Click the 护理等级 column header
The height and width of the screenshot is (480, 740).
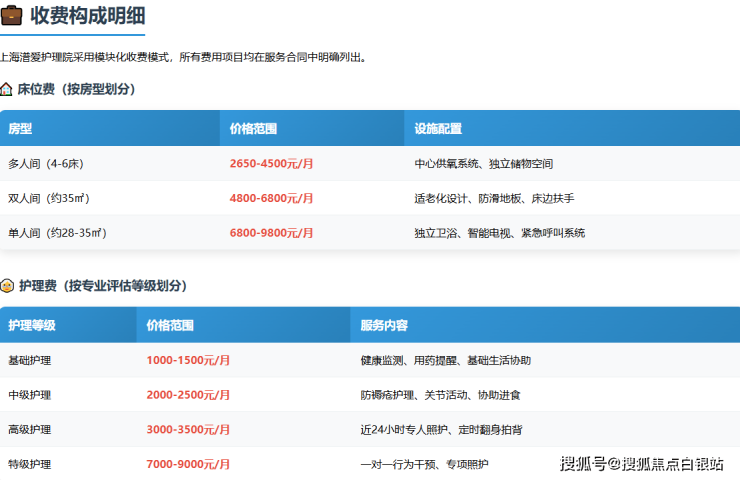click(31, 325)
